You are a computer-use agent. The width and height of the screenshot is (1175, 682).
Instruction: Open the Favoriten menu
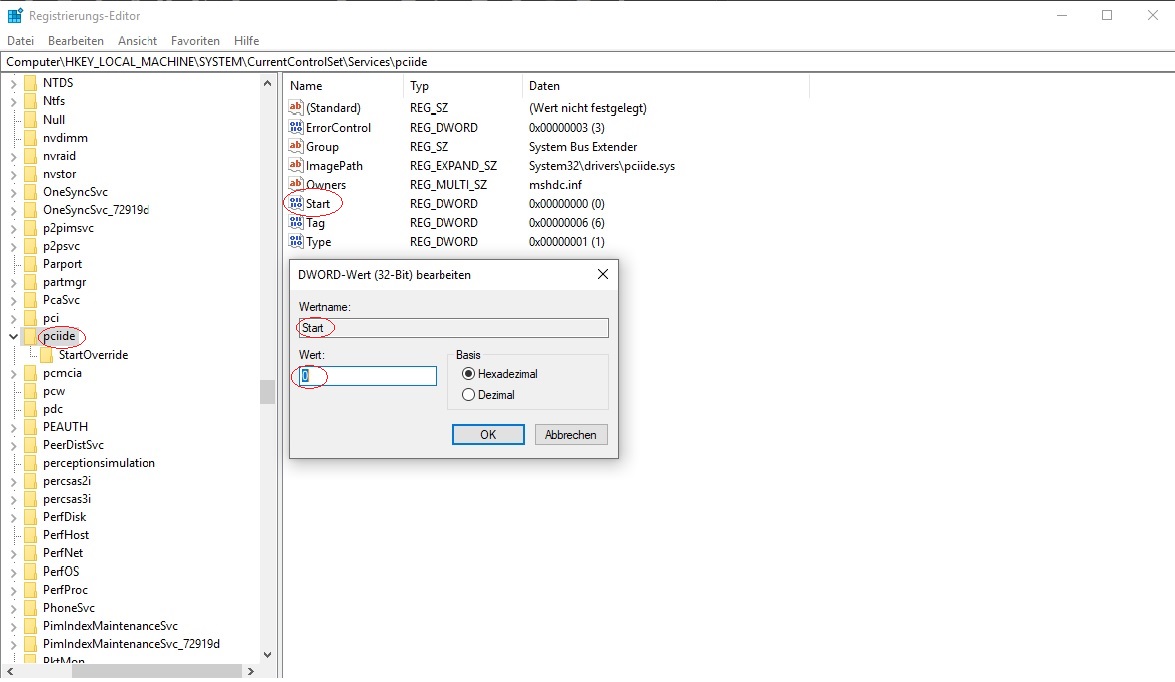pyautogui.click(x=195, y=40)
